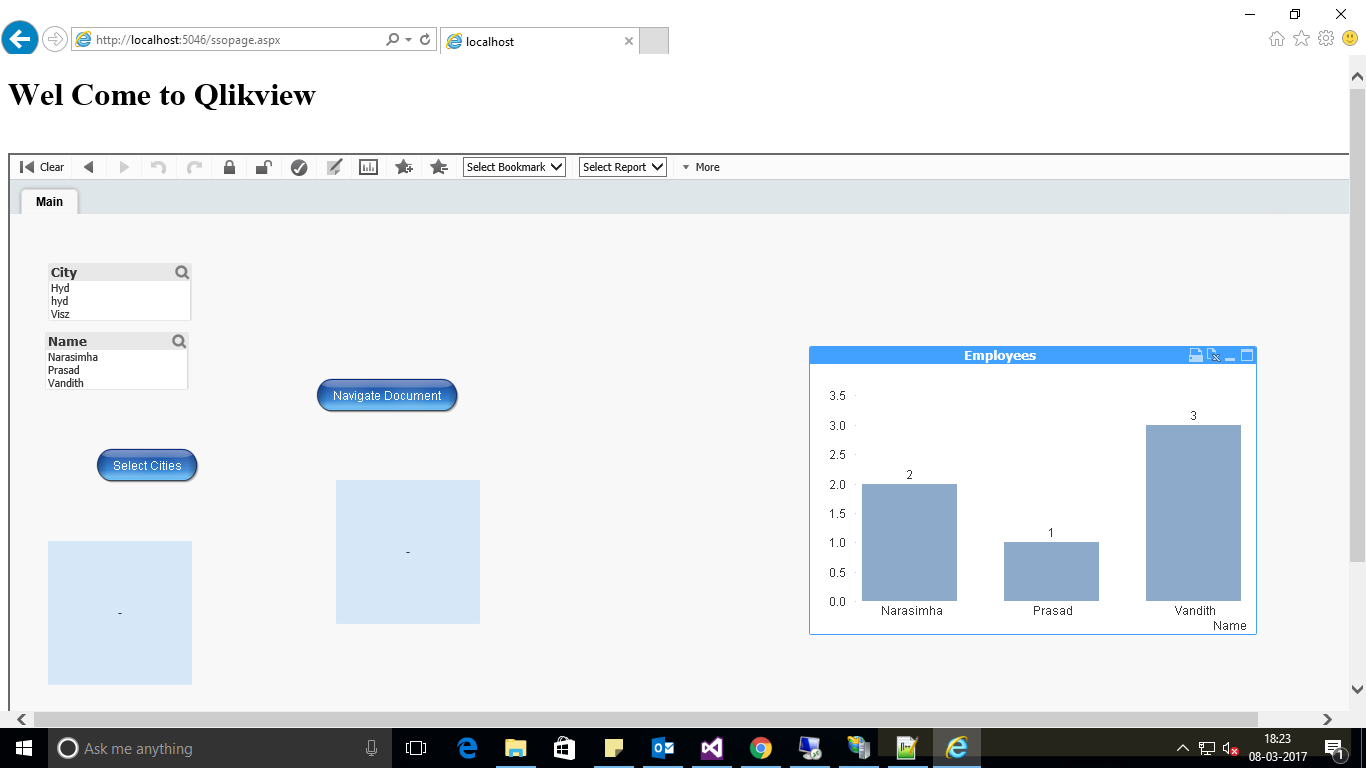Redo the layout change
1366x768 pixels.
click(195, 167)
